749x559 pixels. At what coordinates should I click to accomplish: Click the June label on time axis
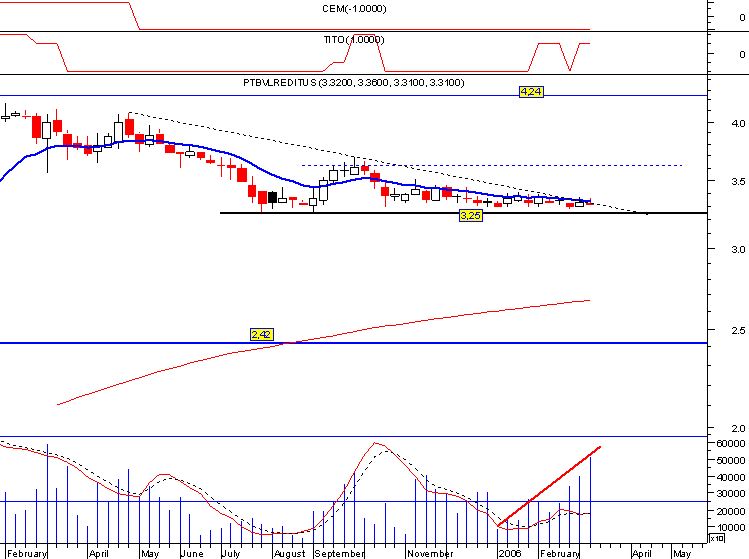(192, 553)
